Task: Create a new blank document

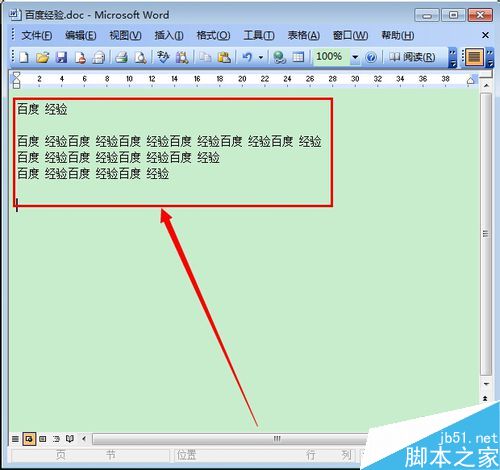Action: coord(24,57)
